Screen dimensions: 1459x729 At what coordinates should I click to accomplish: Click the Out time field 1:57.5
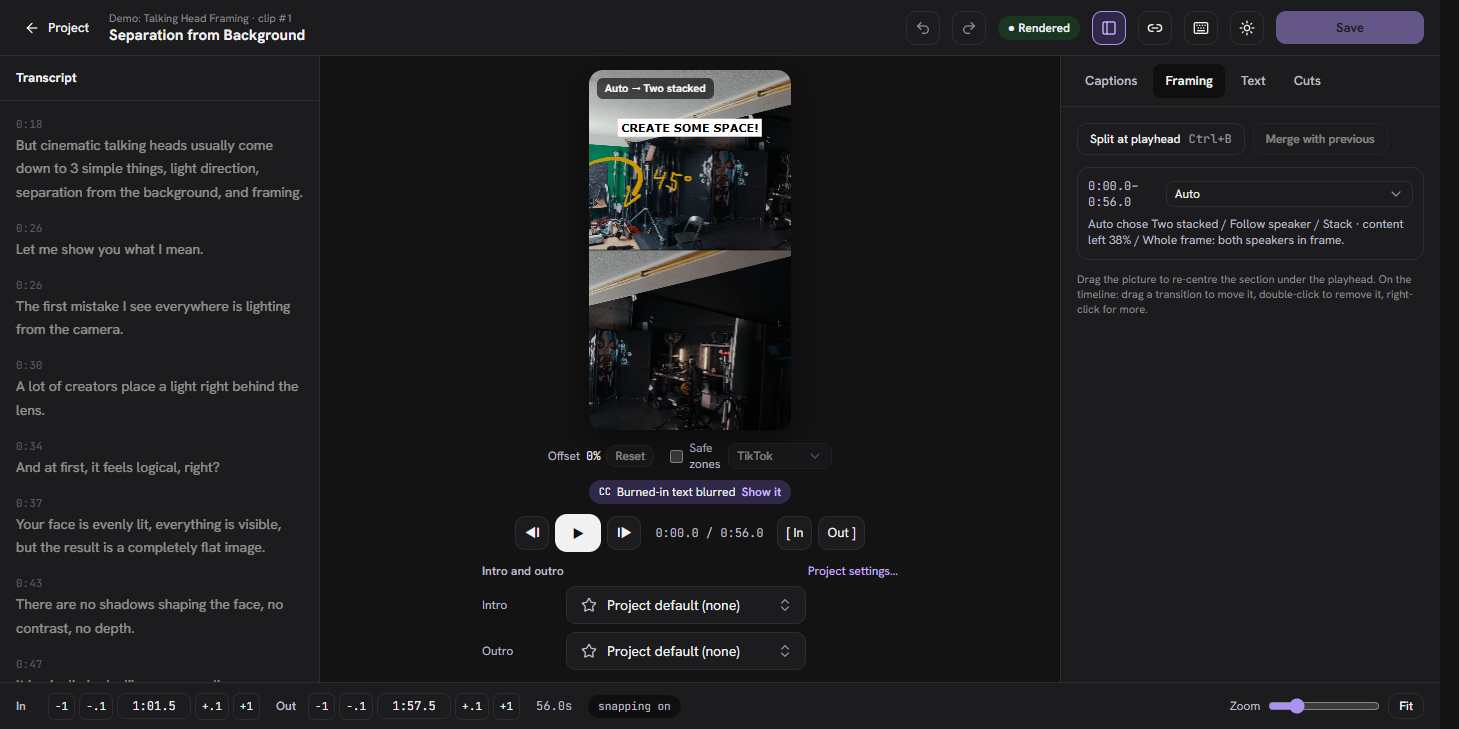coord(414,706)
